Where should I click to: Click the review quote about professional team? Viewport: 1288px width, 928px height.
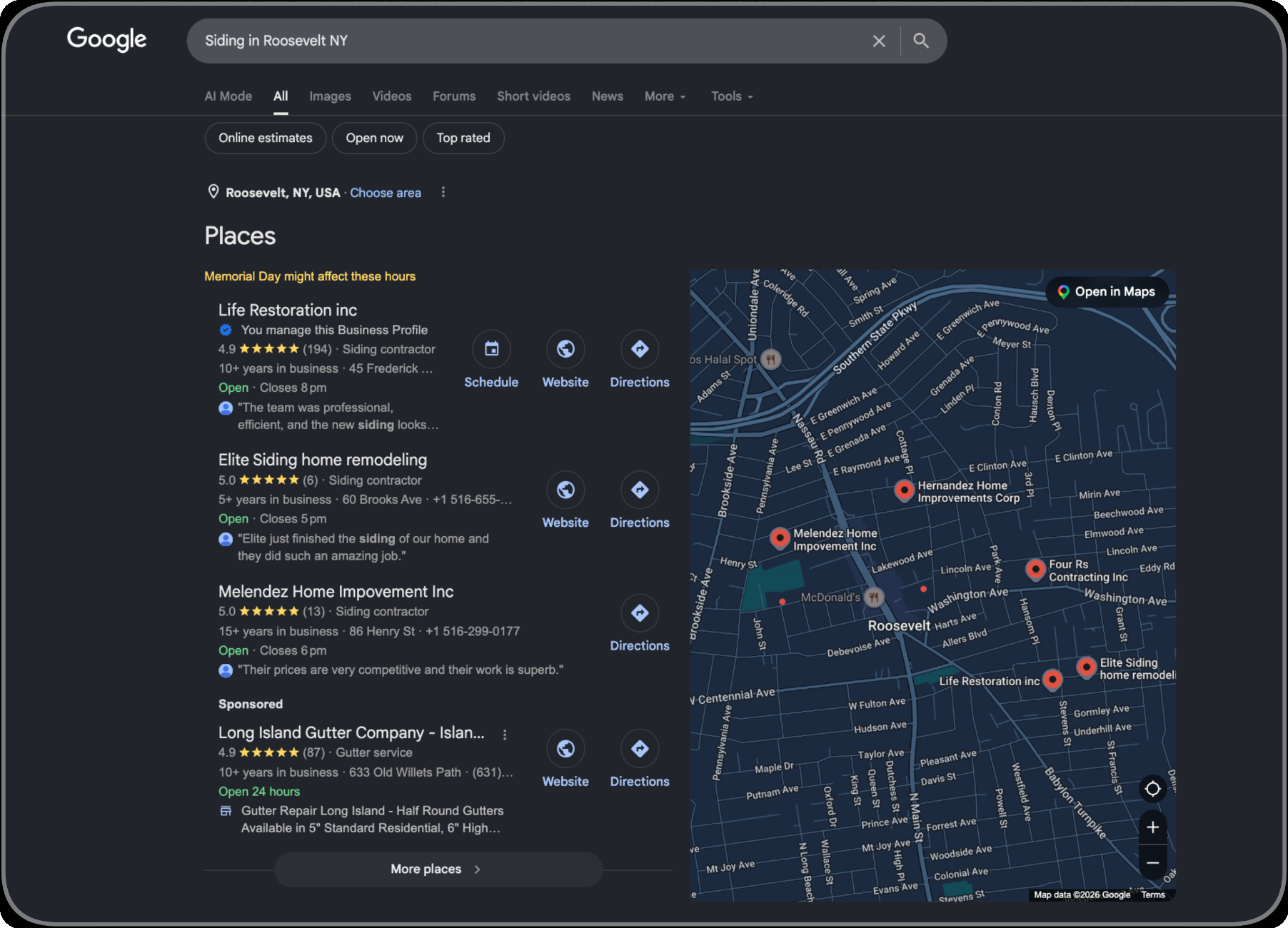point(338,416)
